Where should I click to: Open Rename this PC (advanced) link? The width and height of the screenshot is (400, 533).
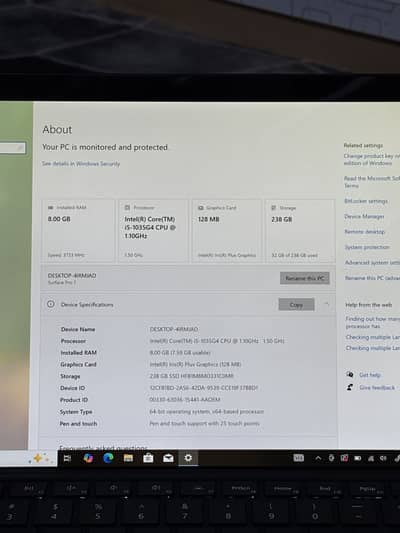click(372, 278)
